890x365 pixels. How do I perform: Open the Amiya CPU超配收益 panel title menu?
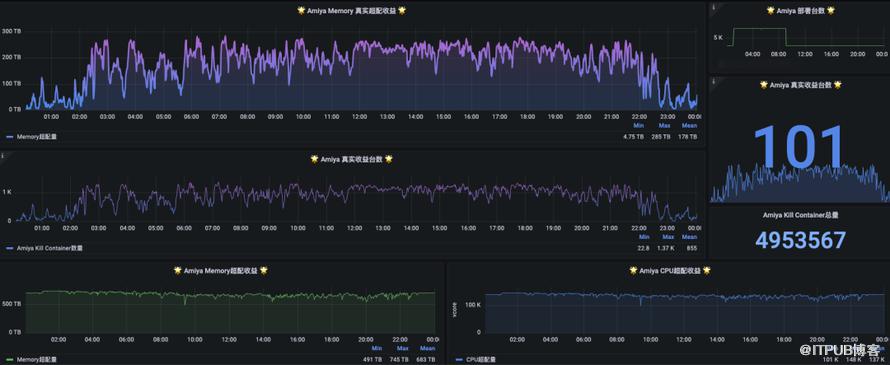(670, 271)
